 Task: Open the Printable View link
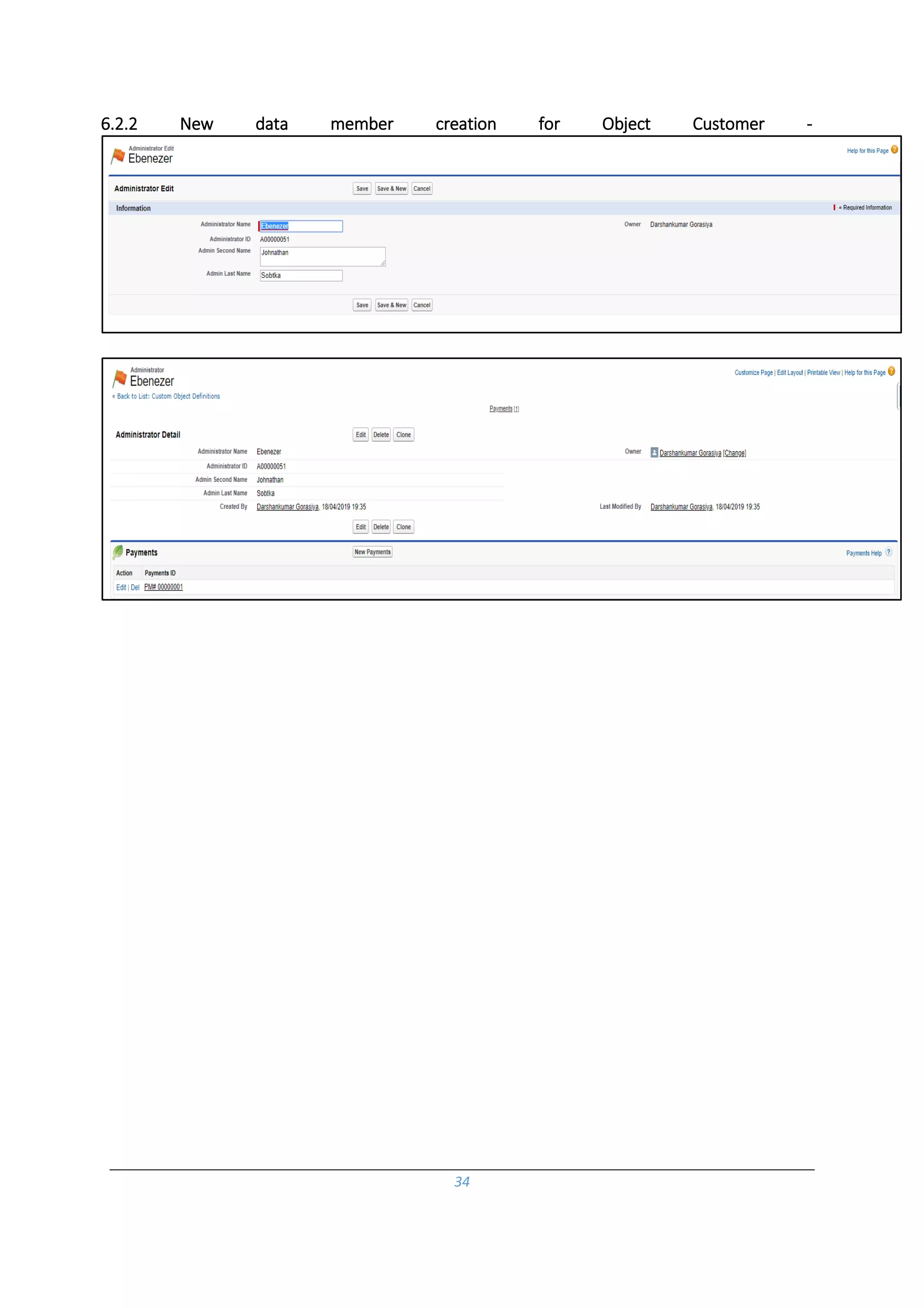coord(823,372)
